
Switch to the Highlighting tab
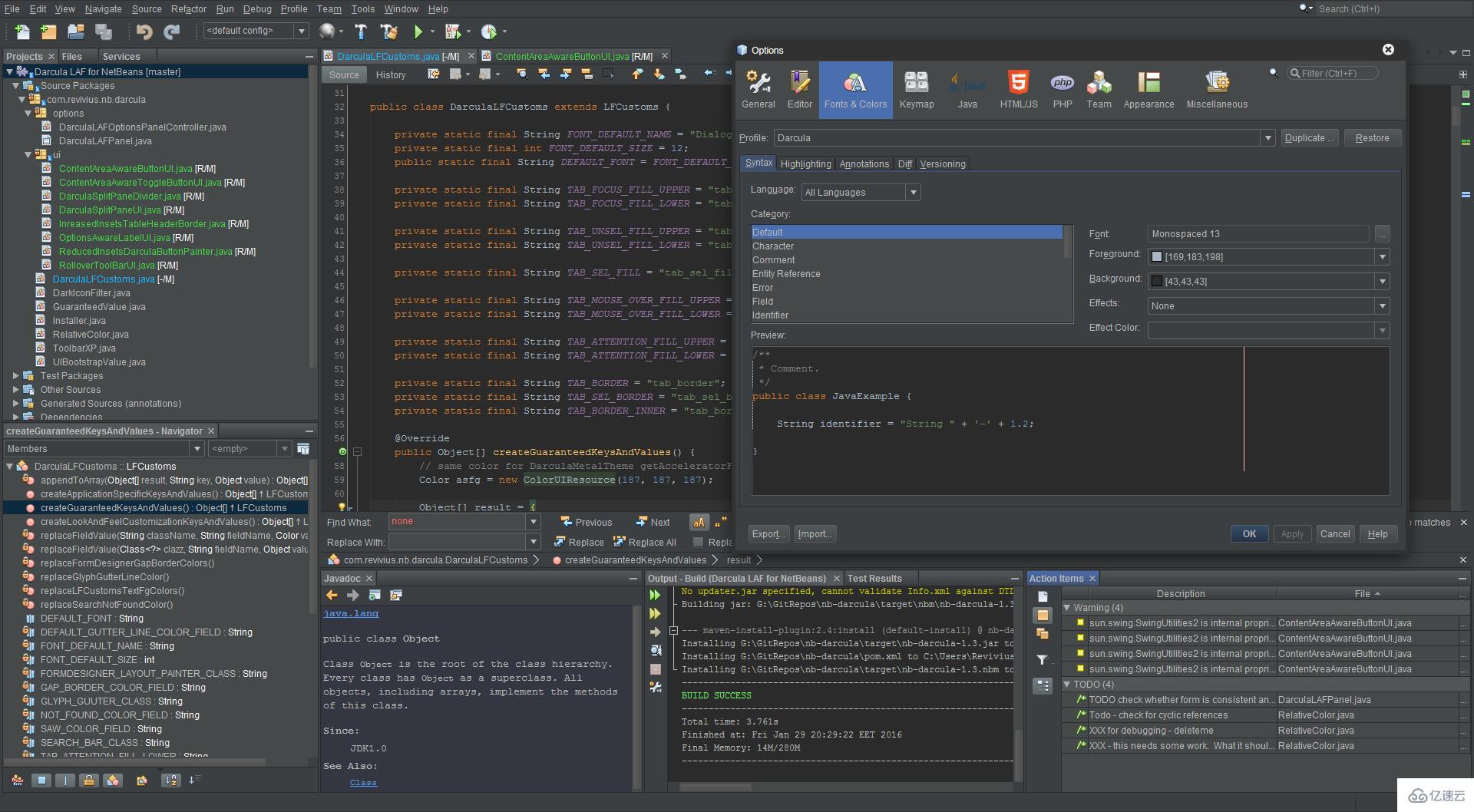click(x=805, y=164)
